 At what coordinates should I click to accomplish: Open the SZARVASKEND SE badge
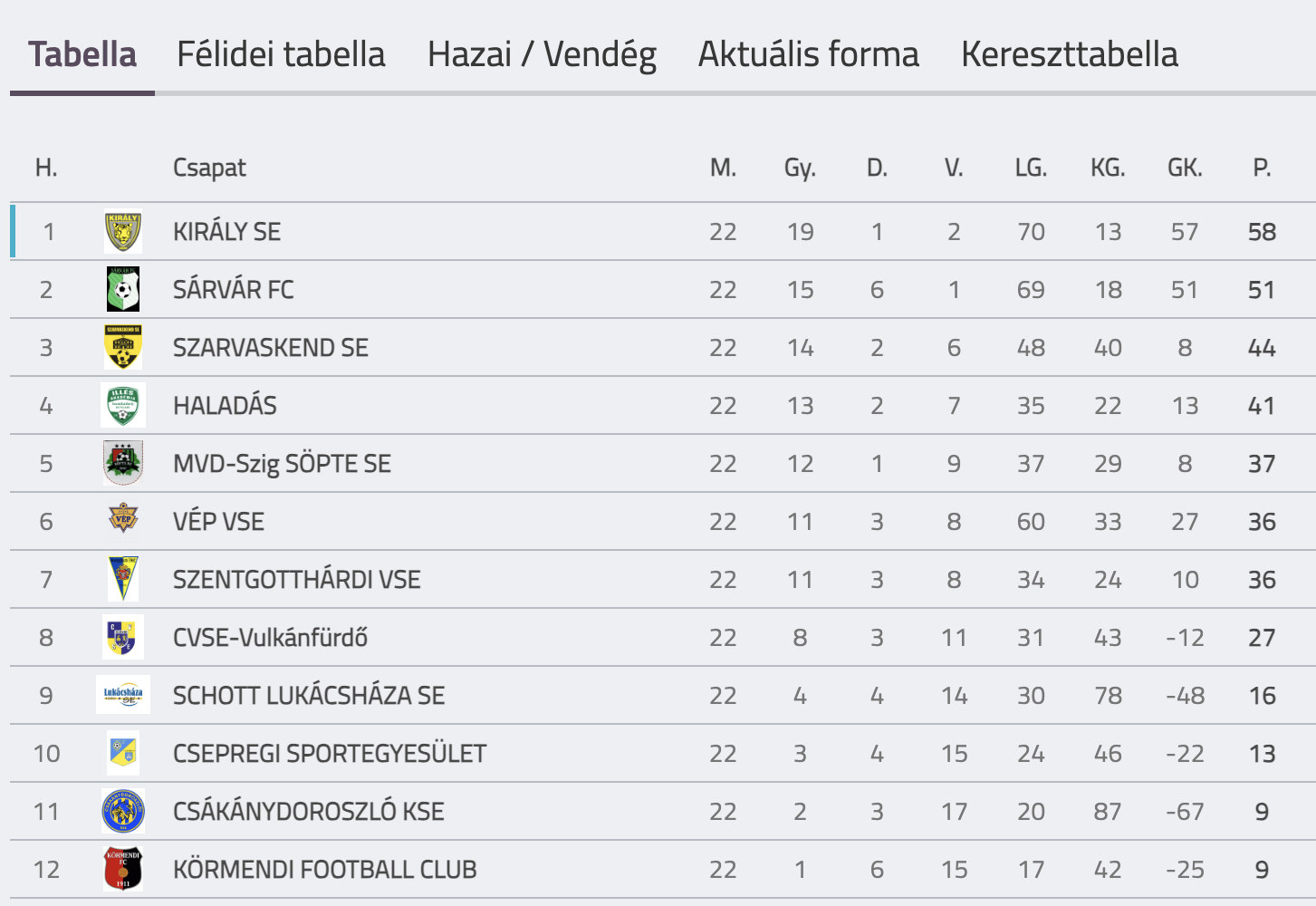(x=123, y=348)
